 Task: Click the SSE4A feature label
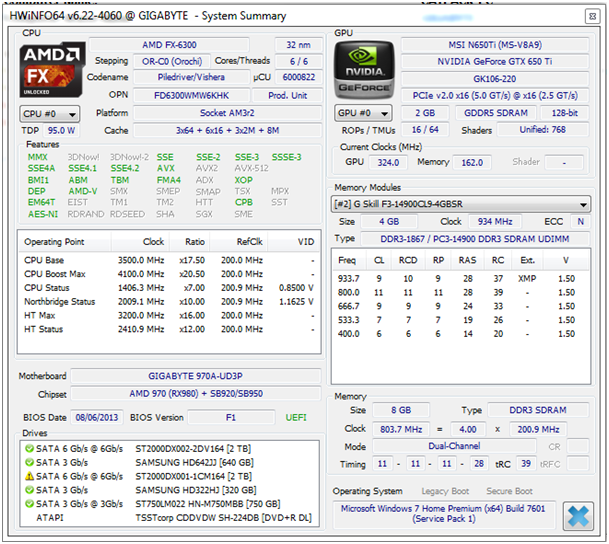click(41, 169)
